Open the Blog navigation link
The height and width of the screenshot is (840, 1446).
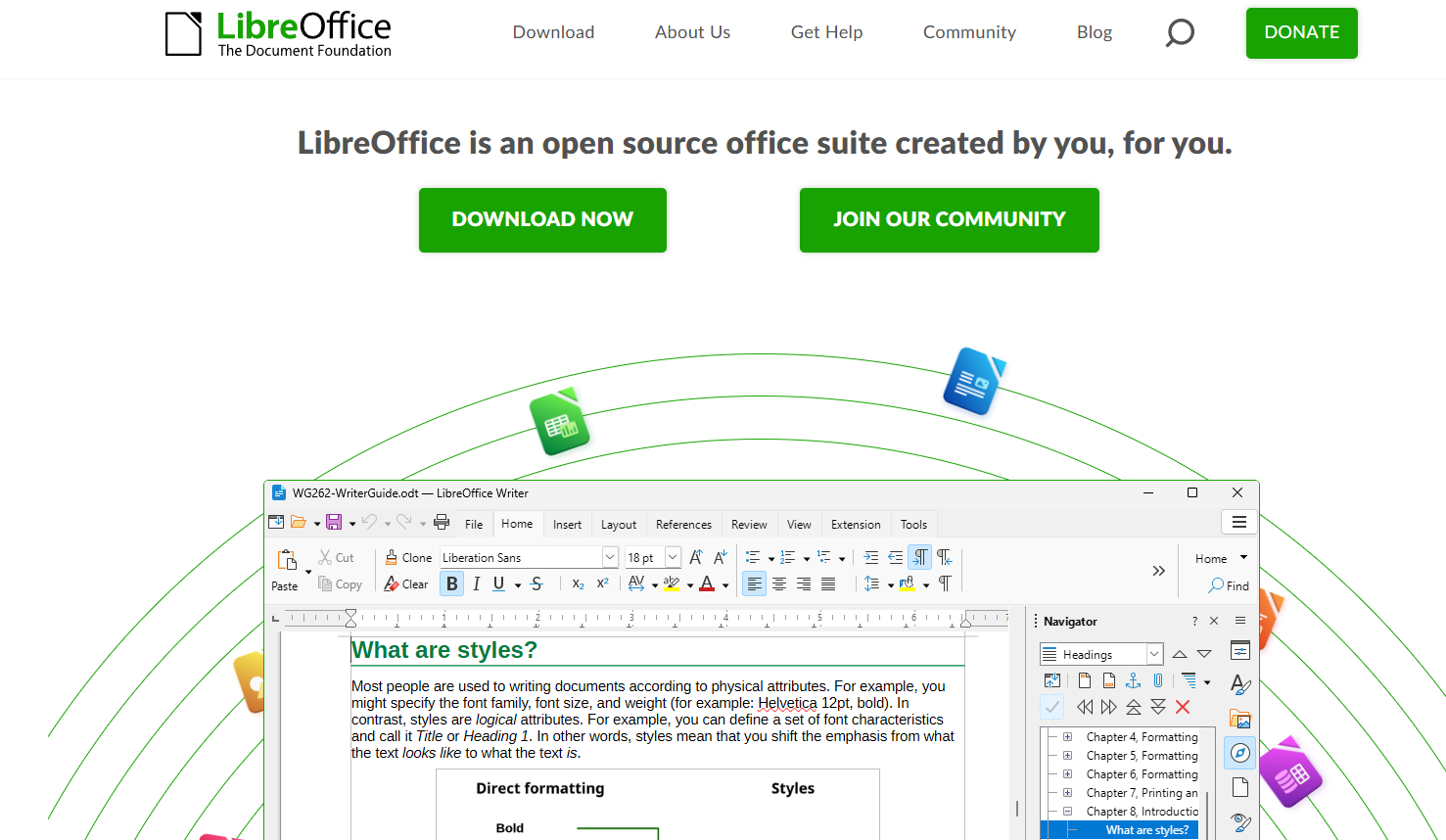pyautogui.click(x=1095, y=32)
